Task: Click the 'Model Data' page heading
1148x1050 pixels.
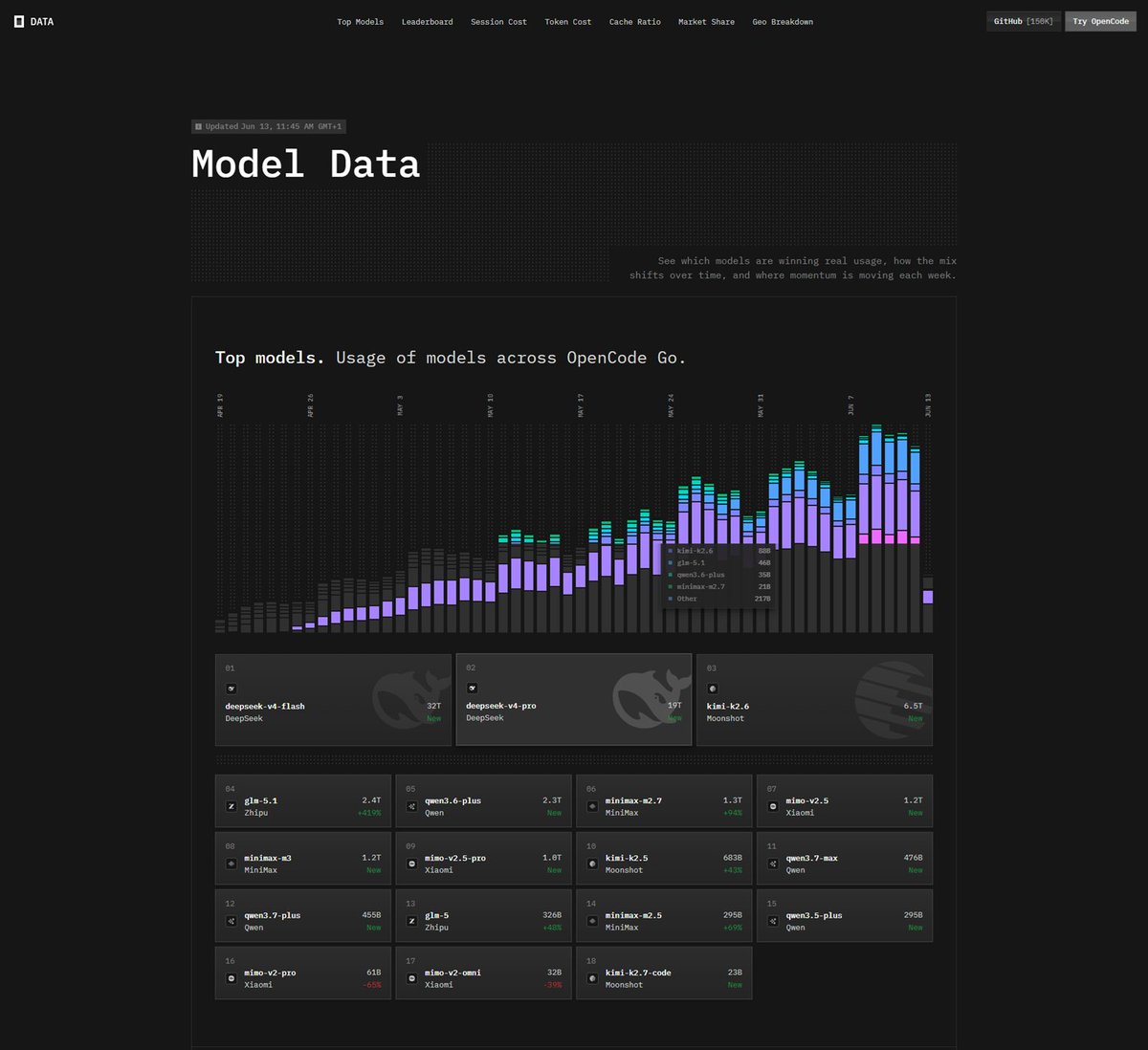Action: click(306, 164)
